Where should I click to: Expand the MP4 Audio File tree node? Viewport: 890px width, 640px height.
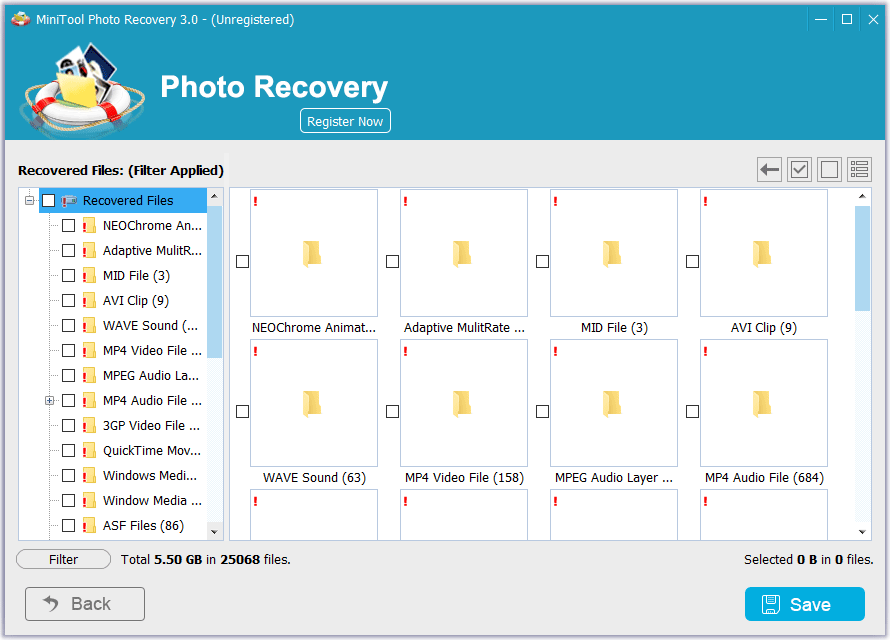pos(49,401)
